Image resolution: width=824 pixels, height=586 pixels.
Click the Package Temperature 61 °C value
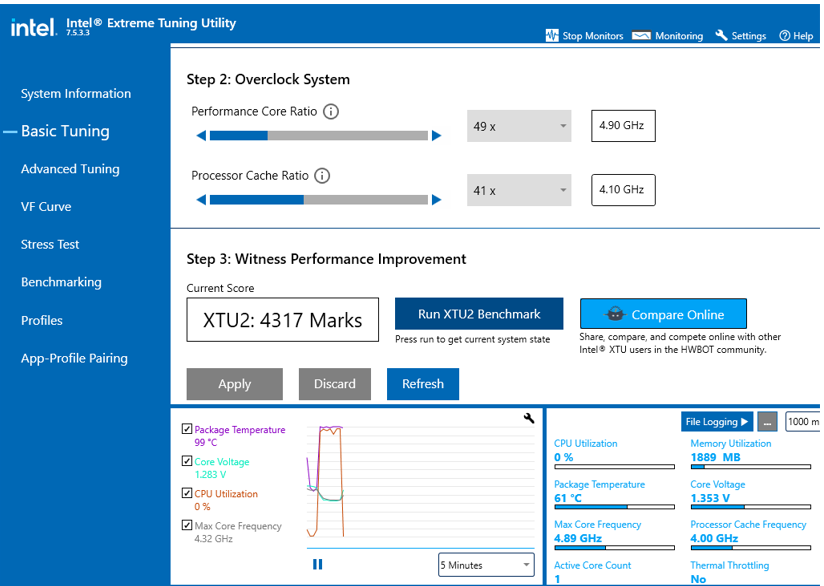pyautogui.click(x=568, y=498)
